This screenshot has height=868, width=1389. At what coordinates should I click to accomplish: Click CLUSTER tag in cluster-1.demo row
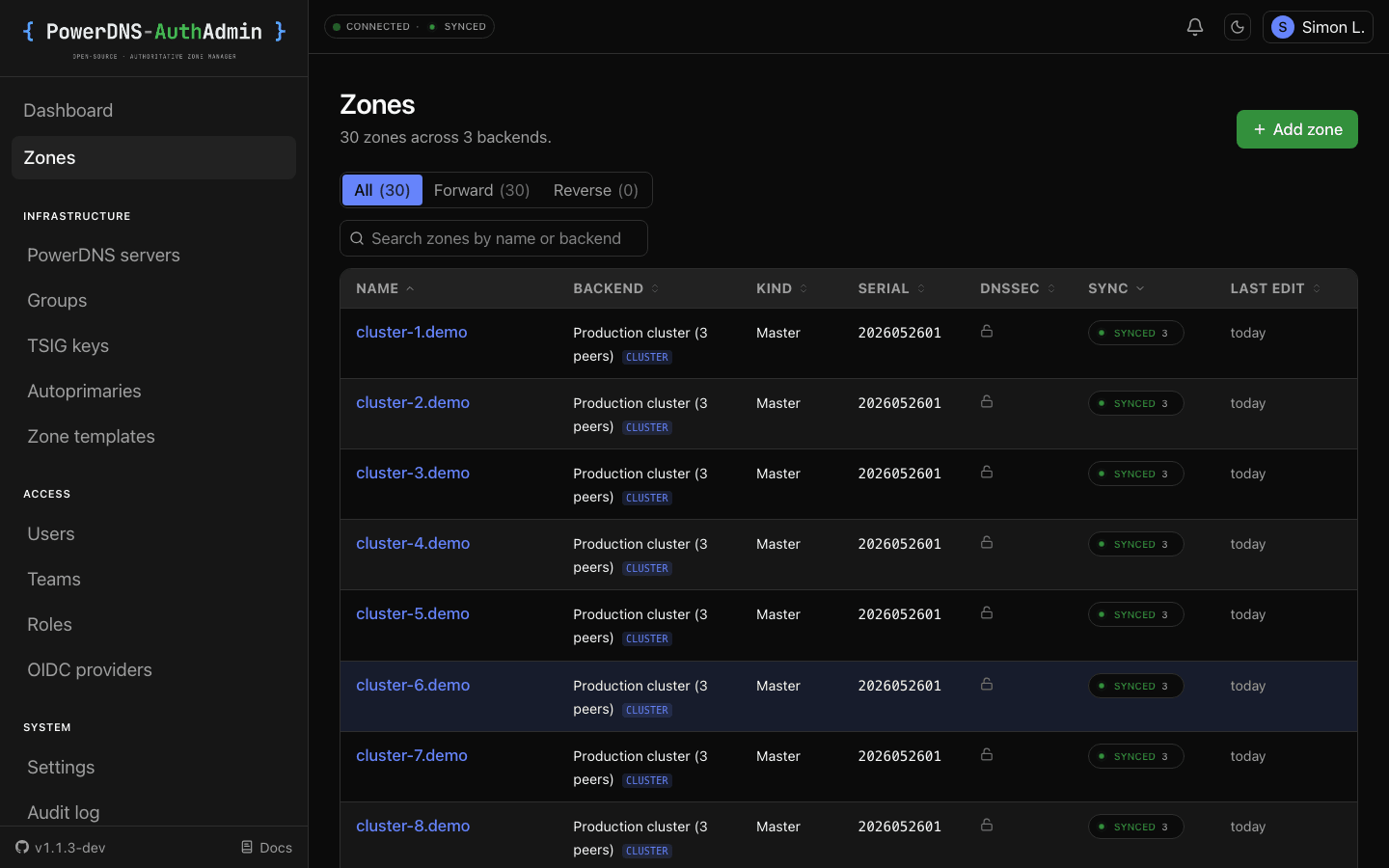coord(646,357)
